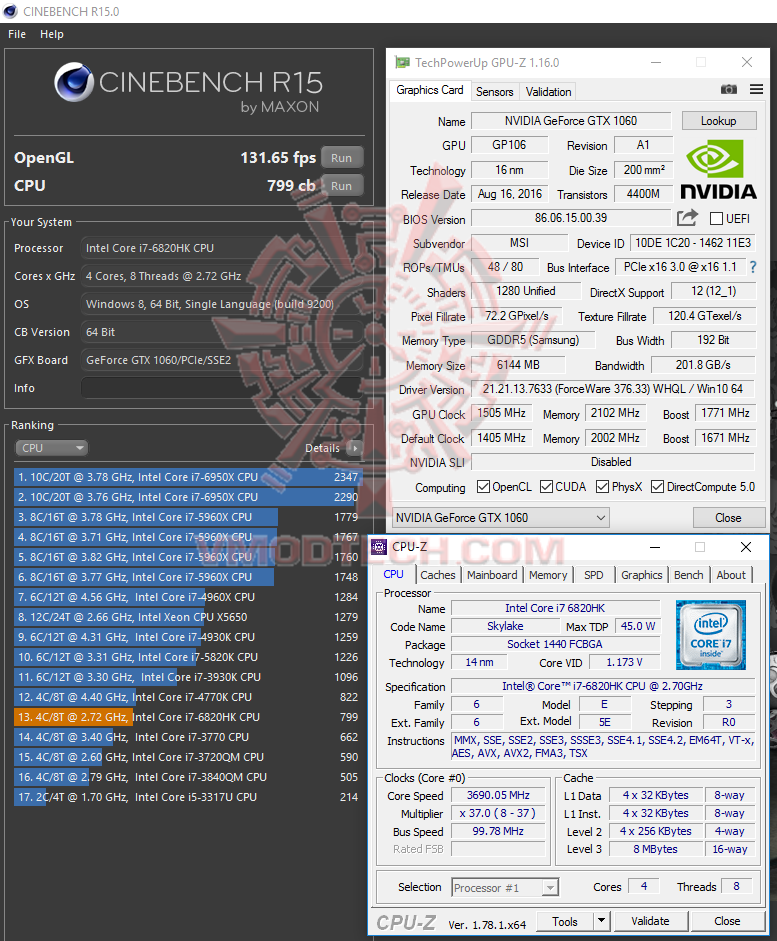Open the NVIDIA GeForce GTX 1060 card selector
This screenshot has height=941, width=777.
[500, 517]
